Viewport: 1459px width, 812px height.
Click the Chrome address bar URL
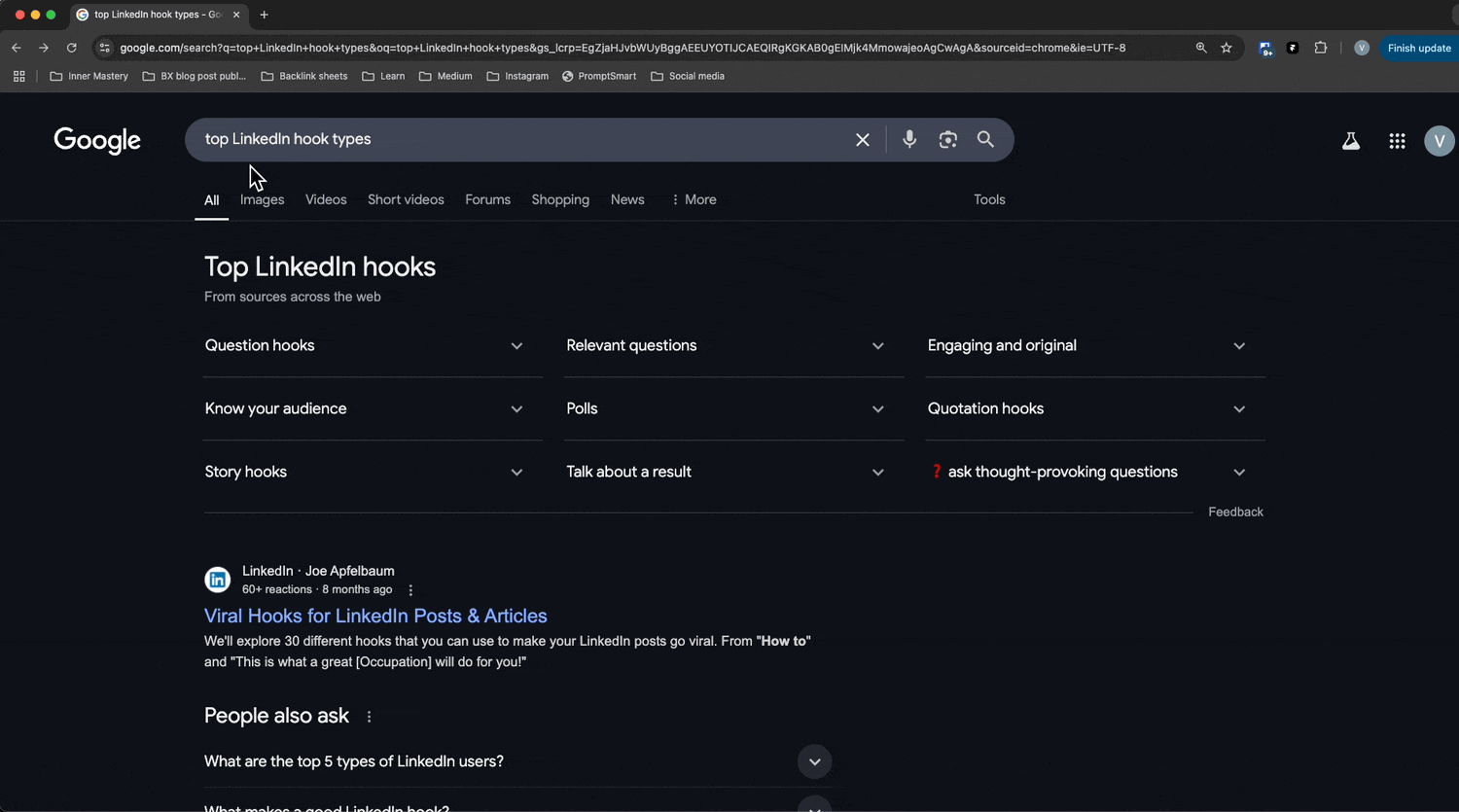pyautogui.click(x=623, y=48)
